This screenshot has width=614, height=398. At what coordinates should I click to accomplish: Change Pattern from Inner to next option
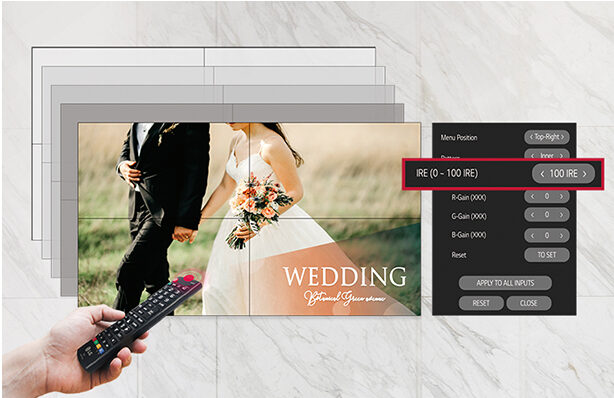(562, 156)
